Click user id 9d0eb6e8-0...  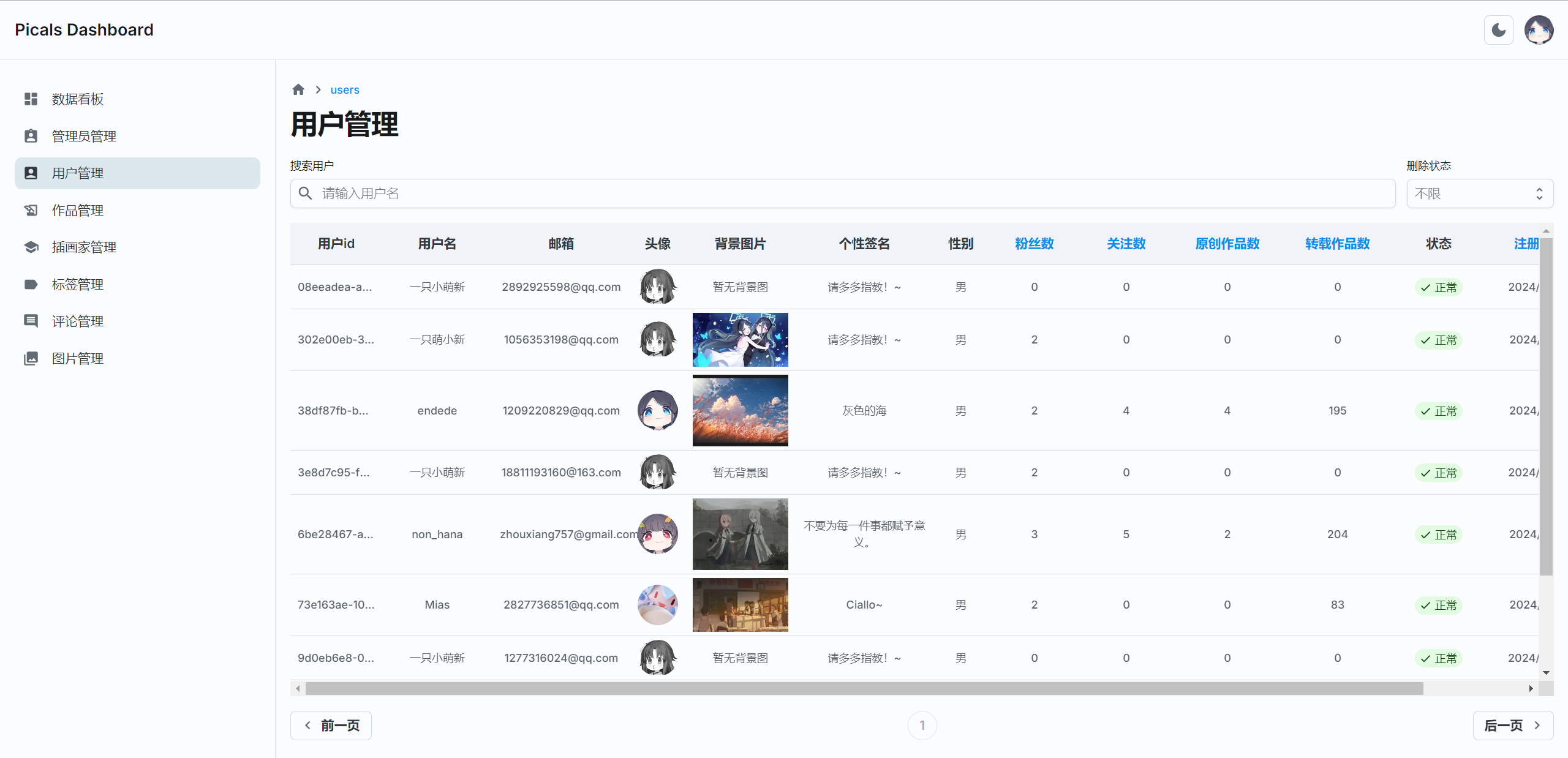(336, 658)
